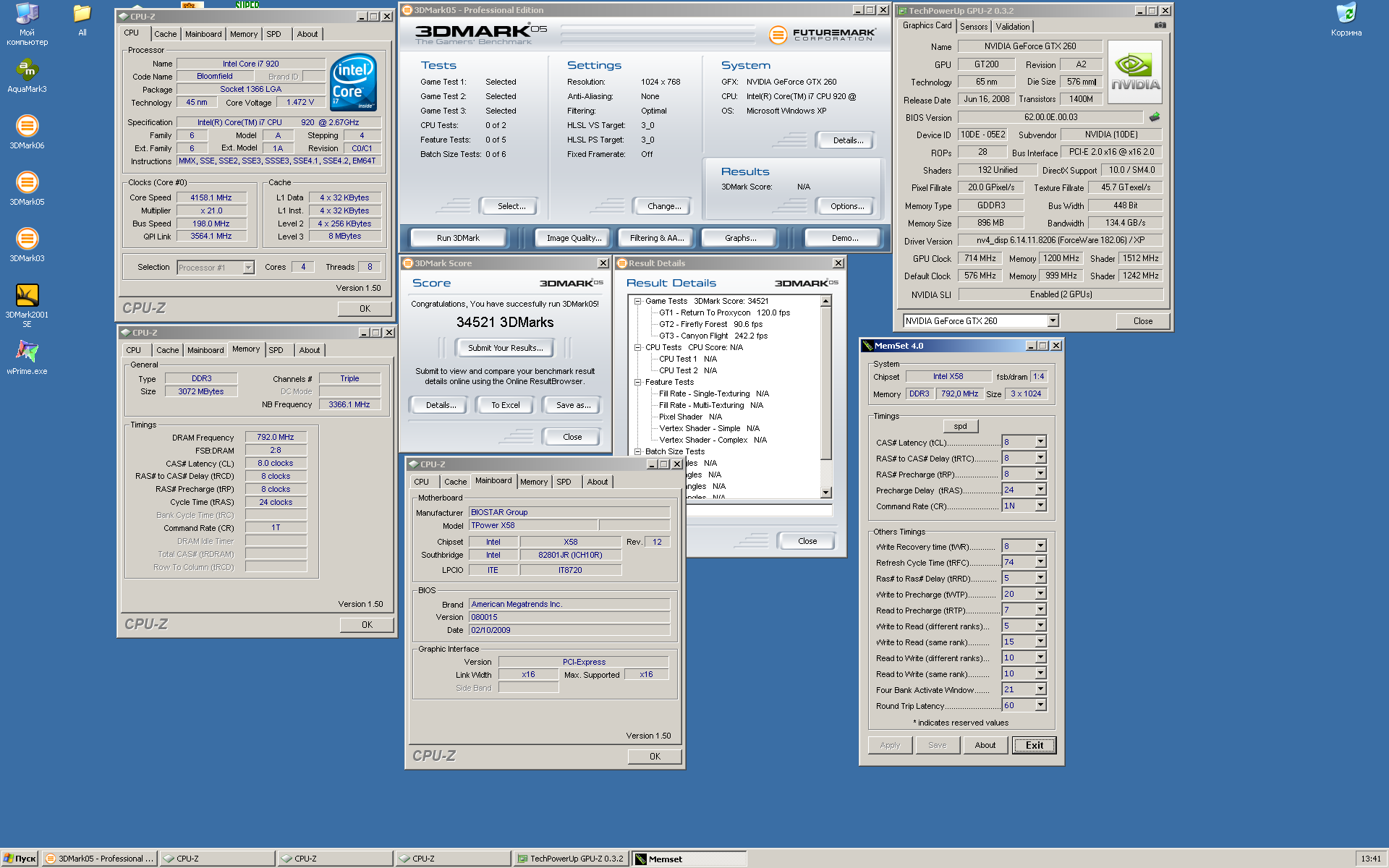Image resolution: width=1389 pixels, height=868 pixels.
Task: Click the CPU-Z title bar icon of top window
Action: (124, 16)
